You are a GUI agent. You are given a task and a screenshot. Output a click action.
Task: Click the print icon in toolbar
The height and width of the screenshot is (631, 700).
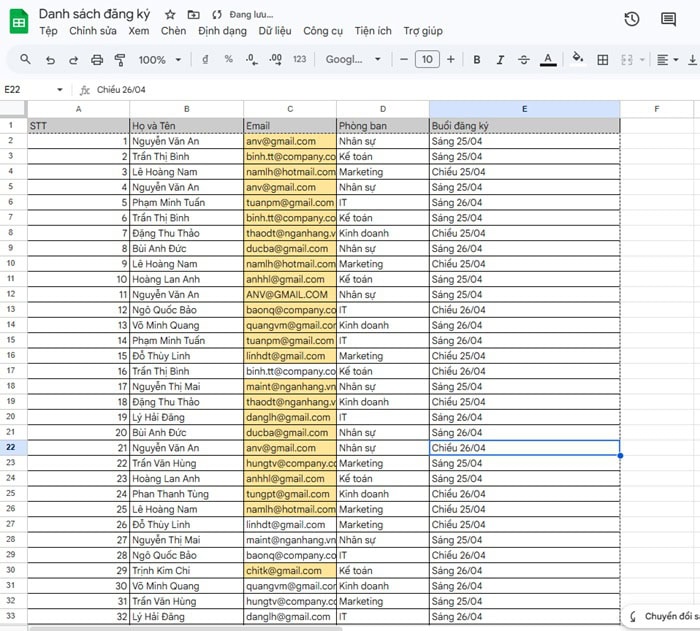tap(97, 60)
